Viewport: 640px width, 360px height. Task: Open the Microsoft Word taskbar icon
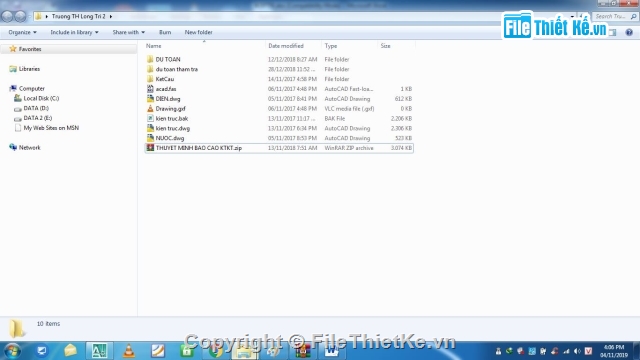coord(332,351)
